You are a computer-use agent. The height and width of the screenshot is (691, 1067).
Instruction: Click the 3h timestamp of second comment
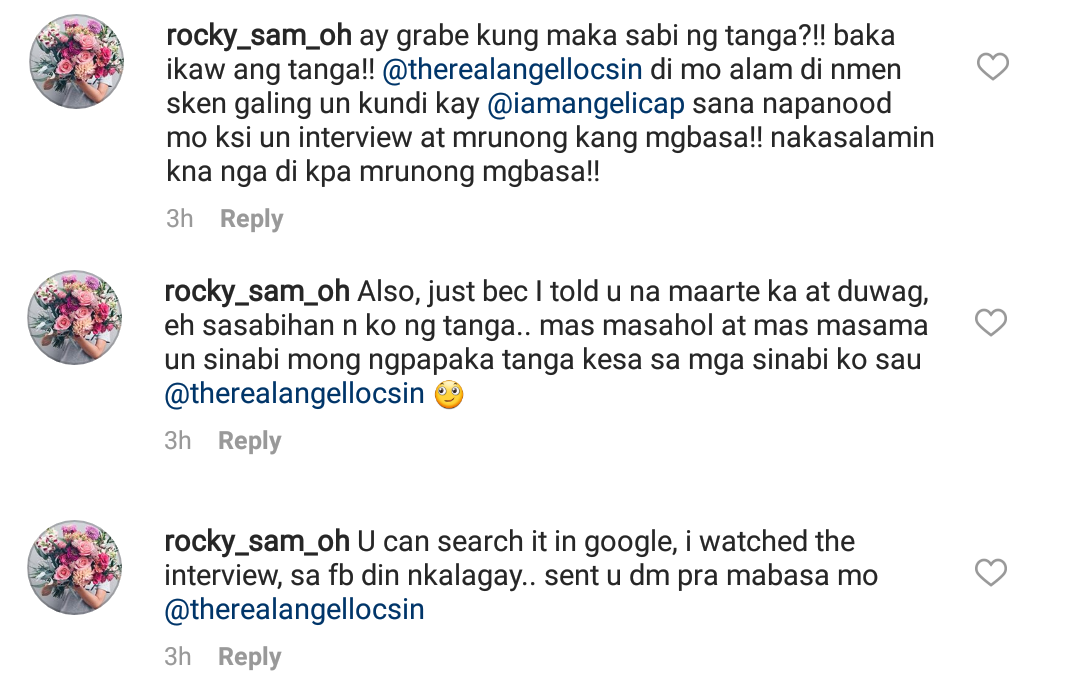[178, 441]
